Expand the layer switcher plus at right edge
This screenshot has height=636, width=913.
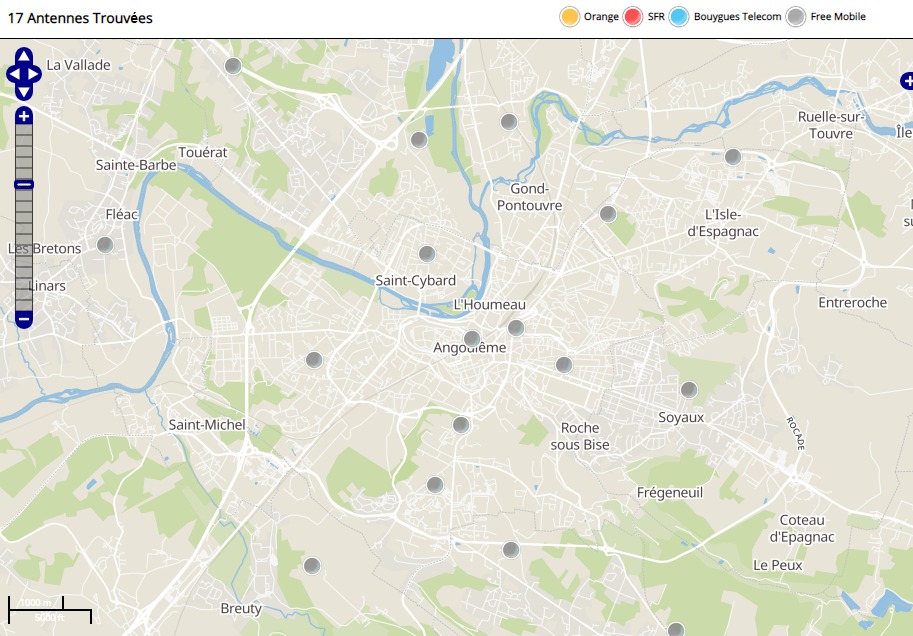click(906, 81)
